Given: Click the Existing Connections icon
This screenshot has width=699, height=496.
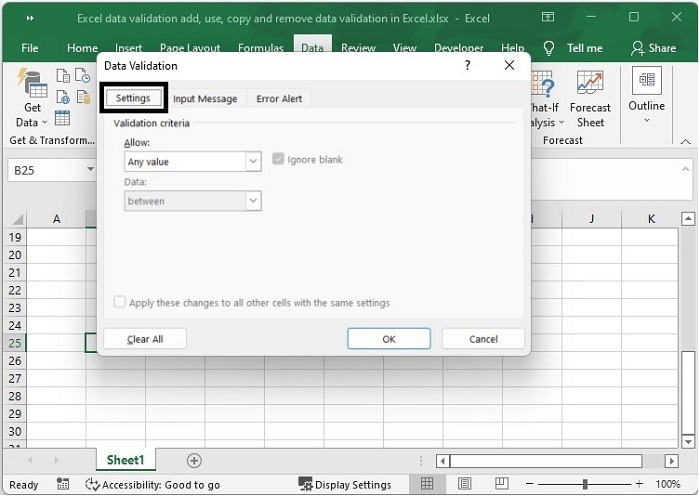Looking at the screenshot, I should 83,97.
